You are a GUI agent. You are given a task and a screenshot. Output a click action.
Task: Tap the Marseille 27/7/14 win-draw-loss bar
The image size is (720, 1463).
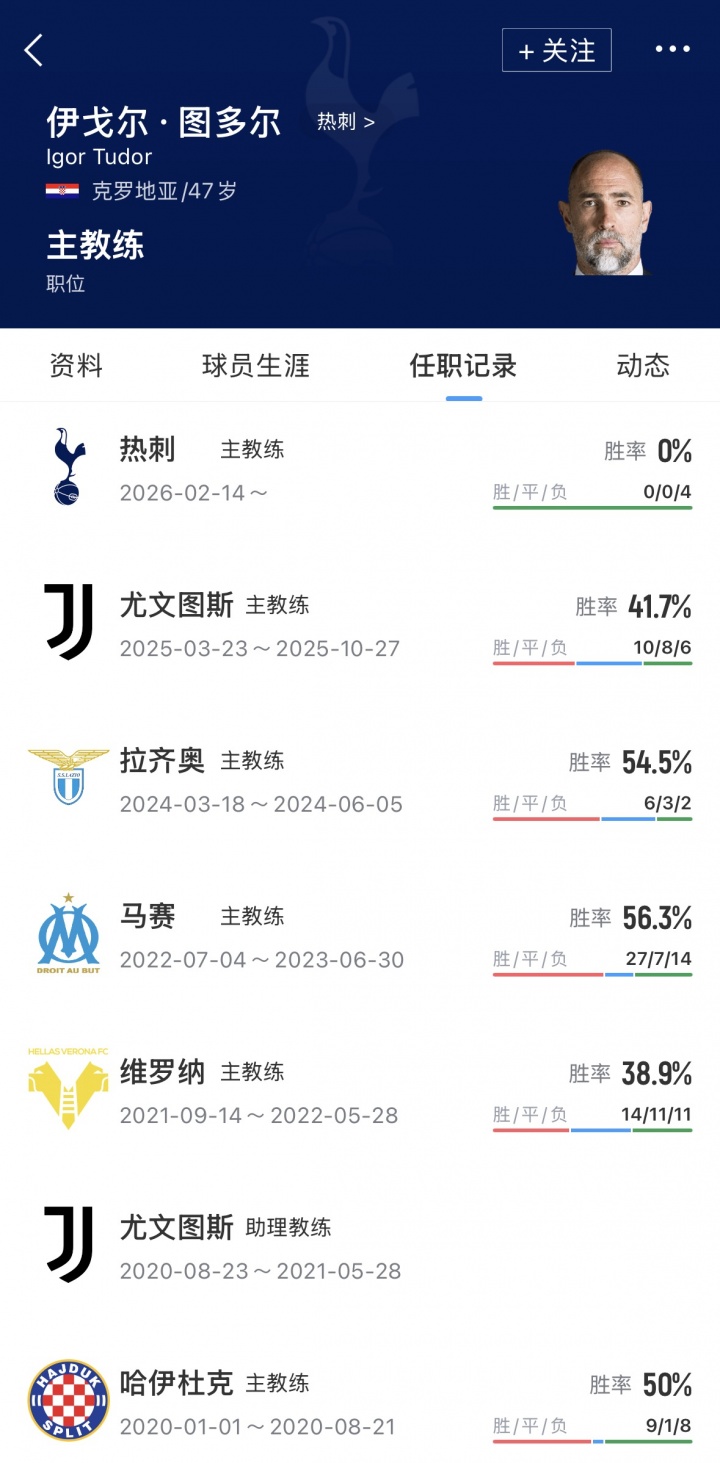click(592, 974)
